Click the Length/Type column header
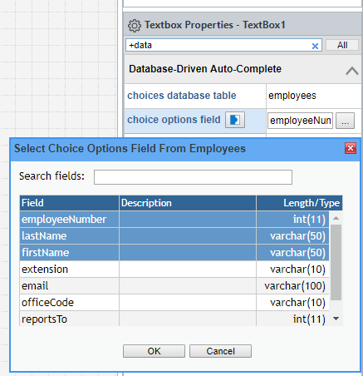 coord(299,203)
